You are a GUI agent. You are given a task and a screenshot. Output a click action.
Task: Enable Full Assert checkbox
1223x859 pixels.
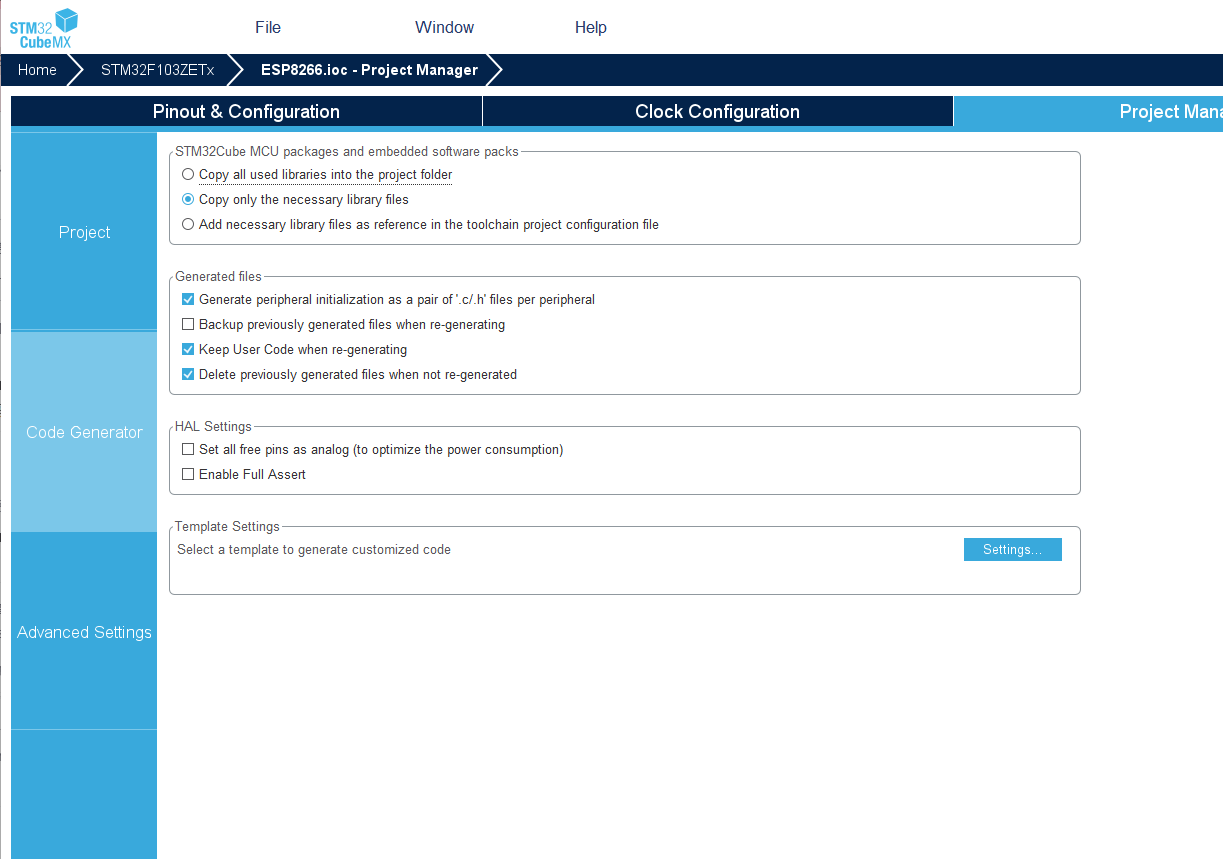click(188, 474)
